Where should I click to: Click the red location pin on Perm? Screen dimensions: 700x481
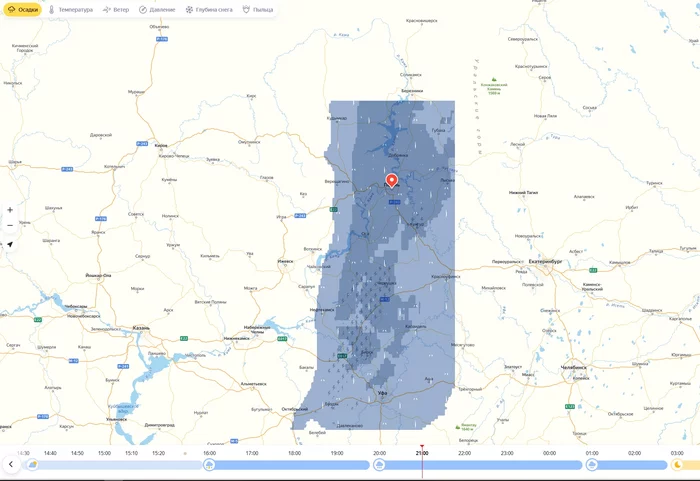tap(392, 180)
